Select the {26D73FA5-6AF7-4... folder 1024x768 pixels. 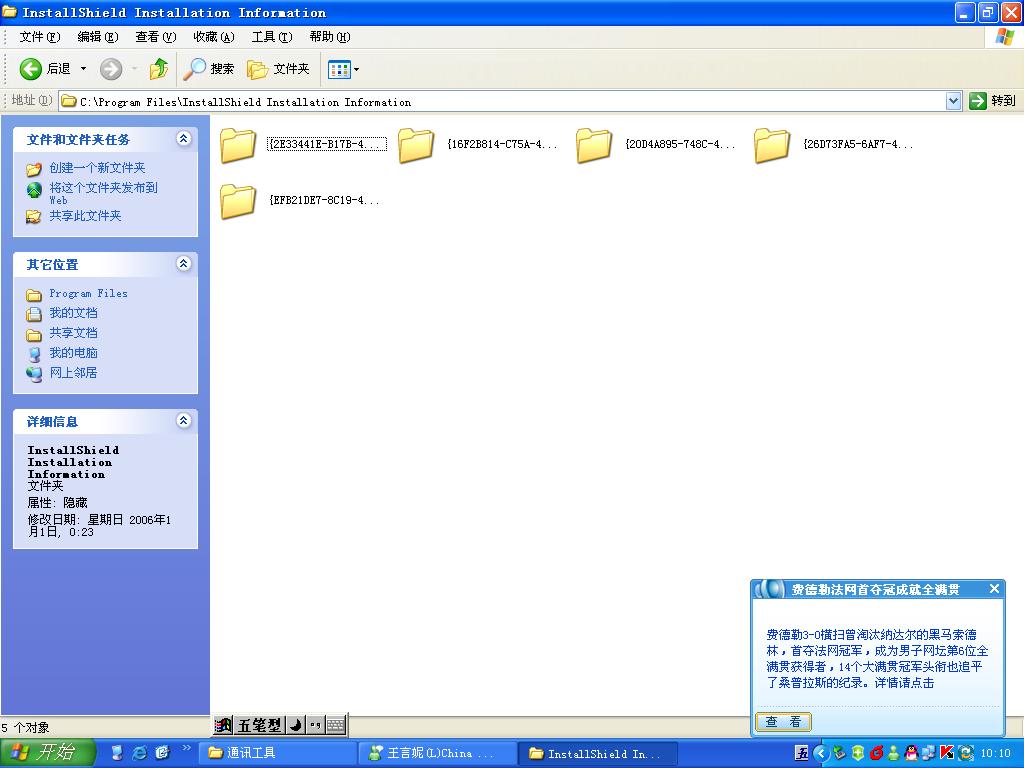(833, 144)
